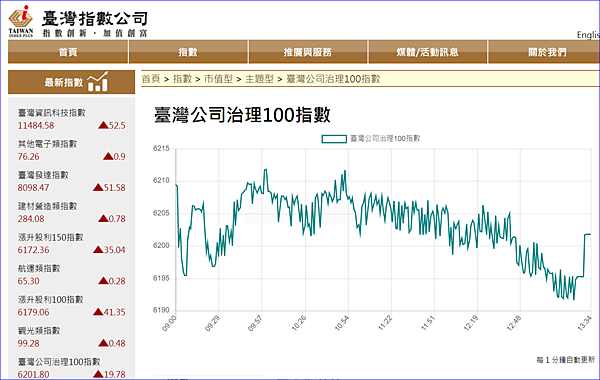Open the 指數 navigation menu
Image resolution: width=600 pixels, height=380 pixels.
tap(188, 52)
